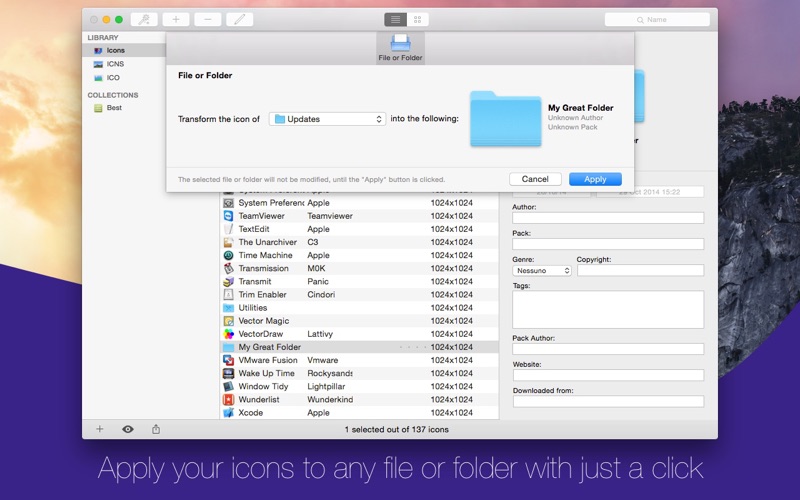The height and width of the screenshot is (500, 800).
Task: Click the Name search field
Action: (x=657, y=19)
